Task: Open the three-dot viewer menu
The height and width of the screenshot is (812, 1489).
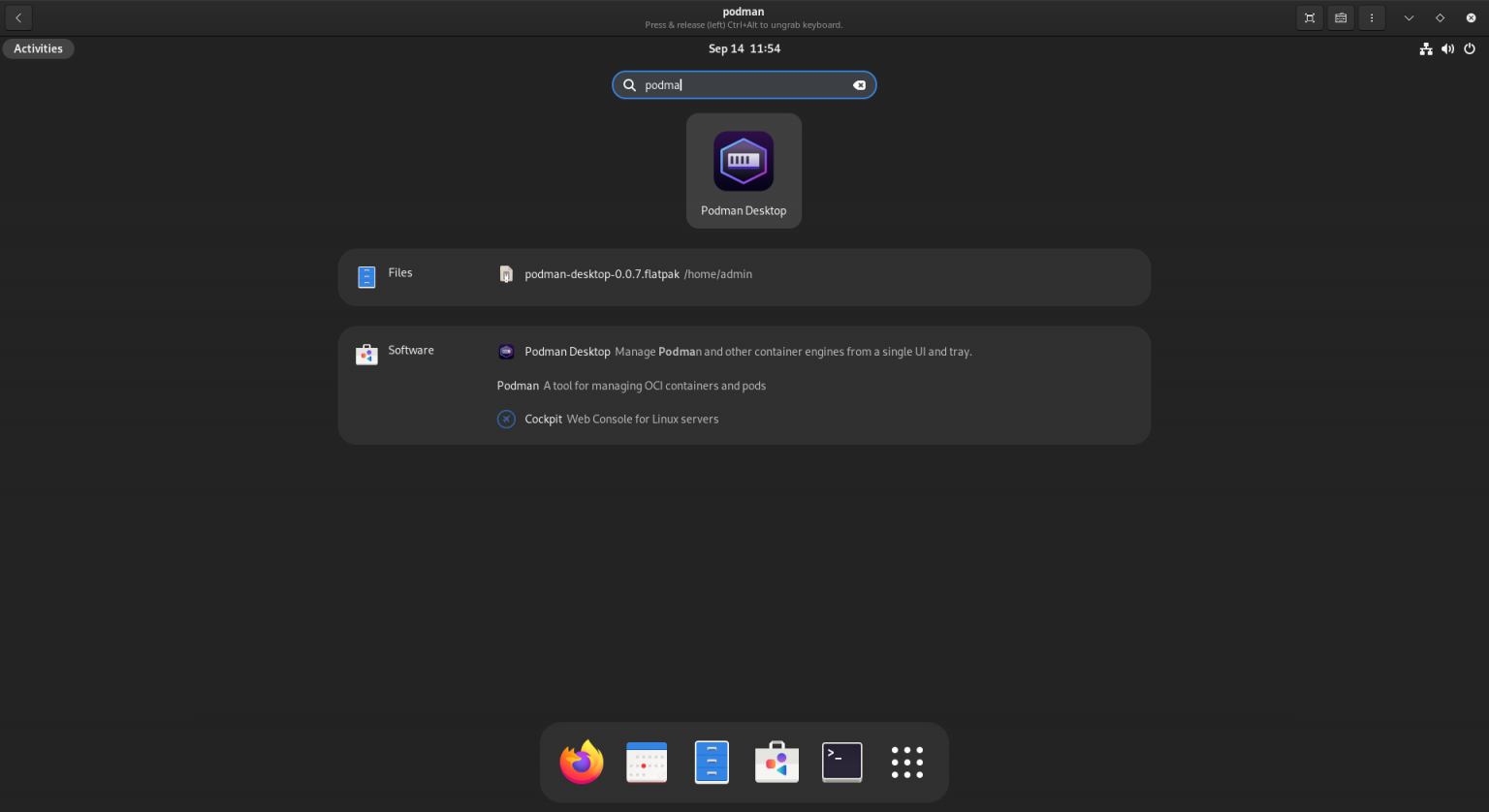Action: [x=1372, y=17]
